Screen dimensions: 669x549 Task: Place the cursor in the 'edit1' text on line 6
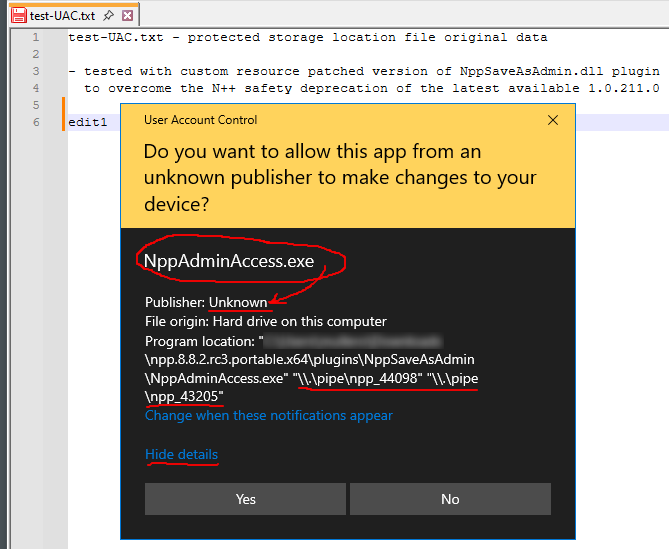coord(87,122)
